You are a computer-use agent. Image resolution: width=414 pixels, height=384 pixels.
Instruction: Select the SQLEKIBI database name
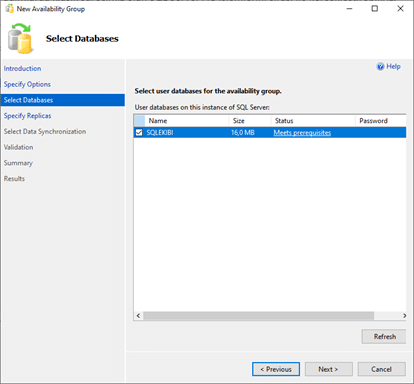[160, 133]
